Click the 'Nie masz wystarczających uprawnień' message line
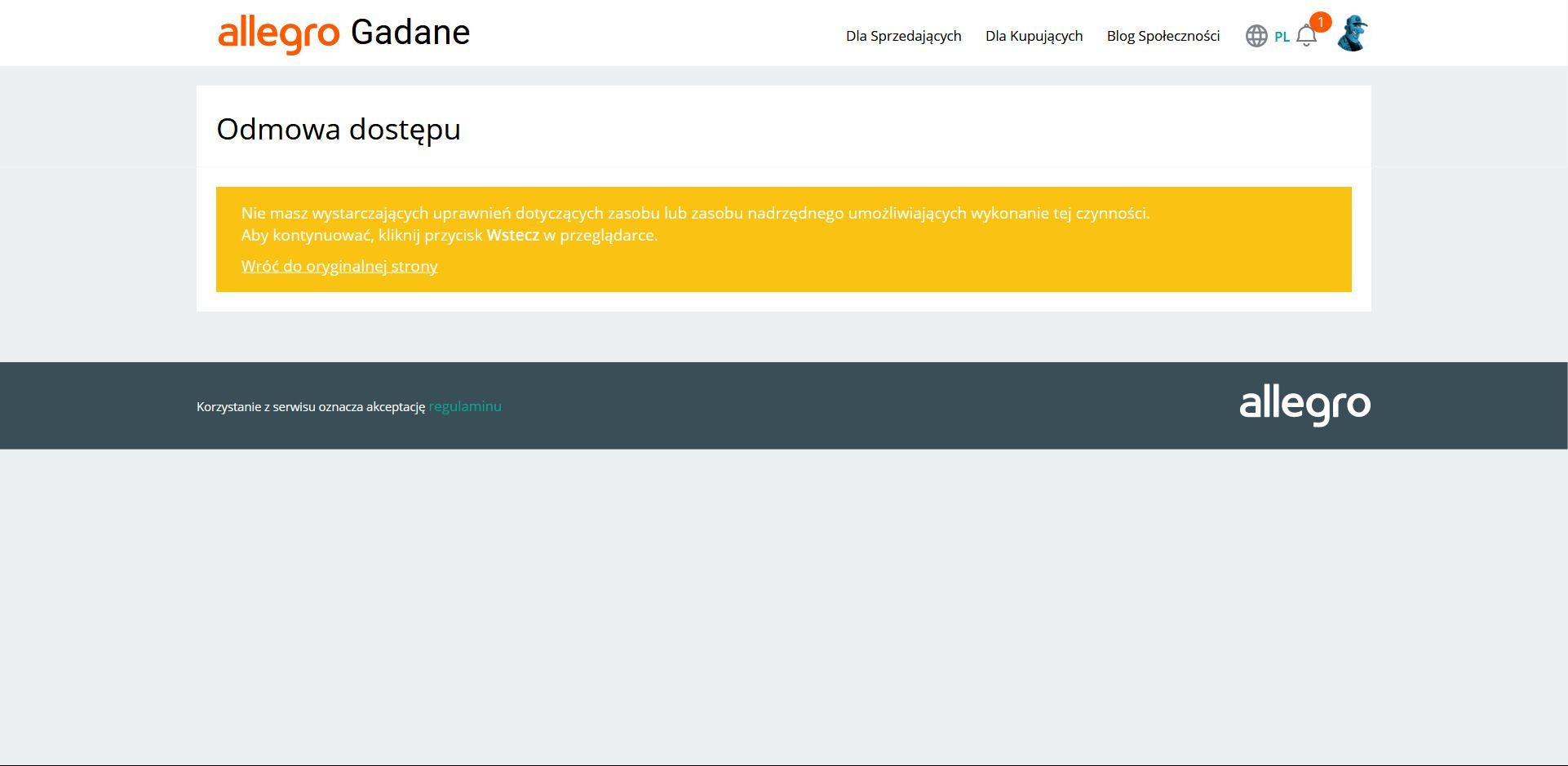The width and height of the screenshot is (1568, 766). 695,213
